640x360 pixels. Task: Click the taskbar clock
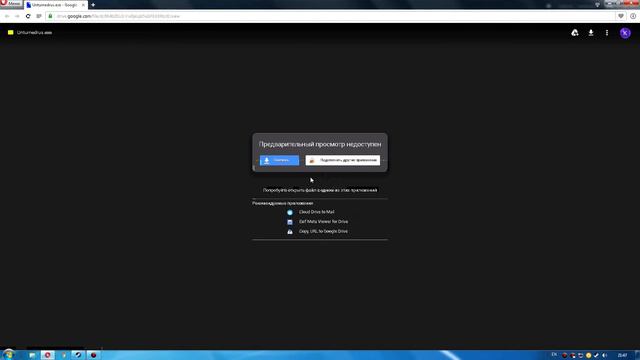point(622,356)
